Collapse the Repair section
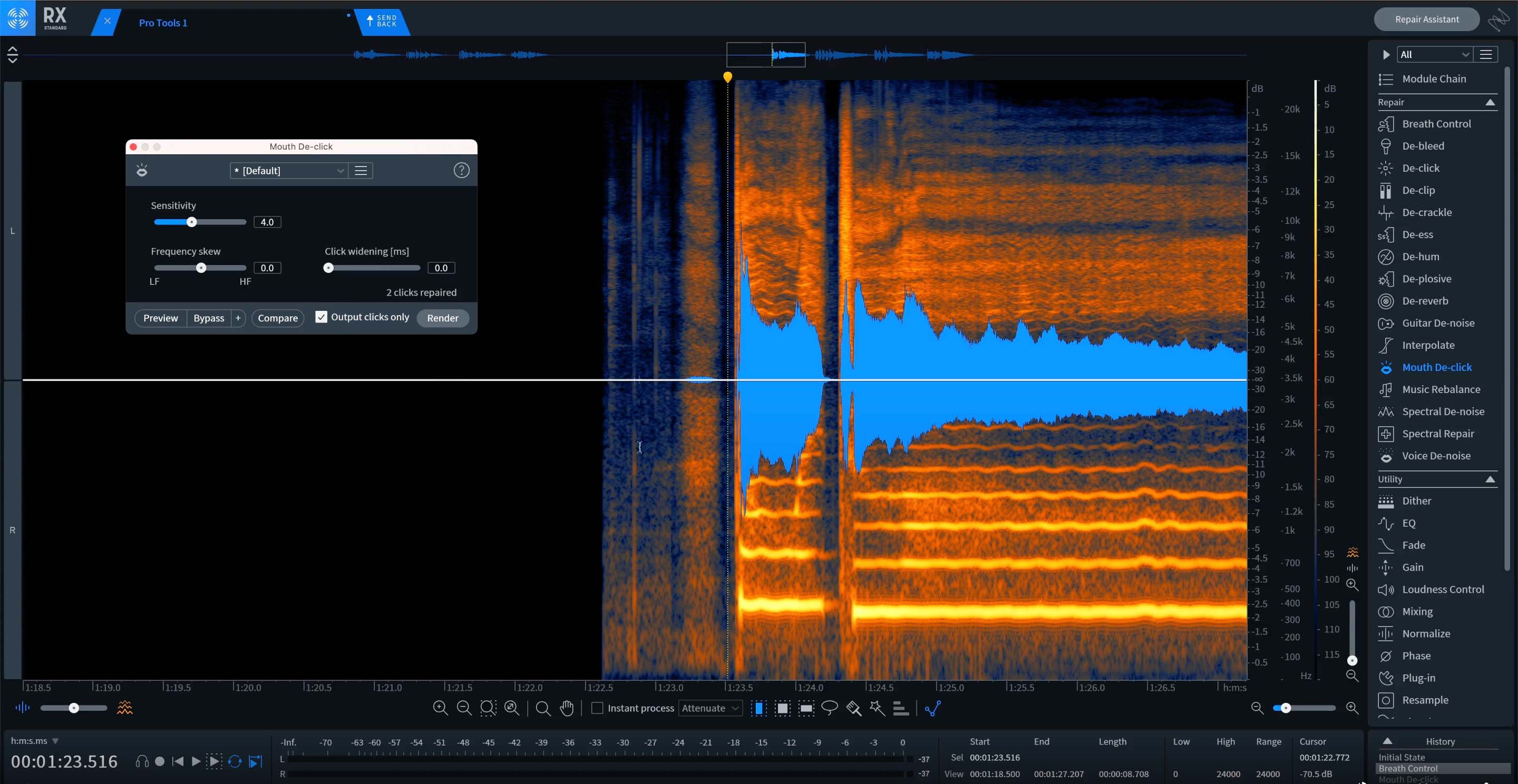The width and height of the screenshot is (1518, 784). coord(1490,103)
